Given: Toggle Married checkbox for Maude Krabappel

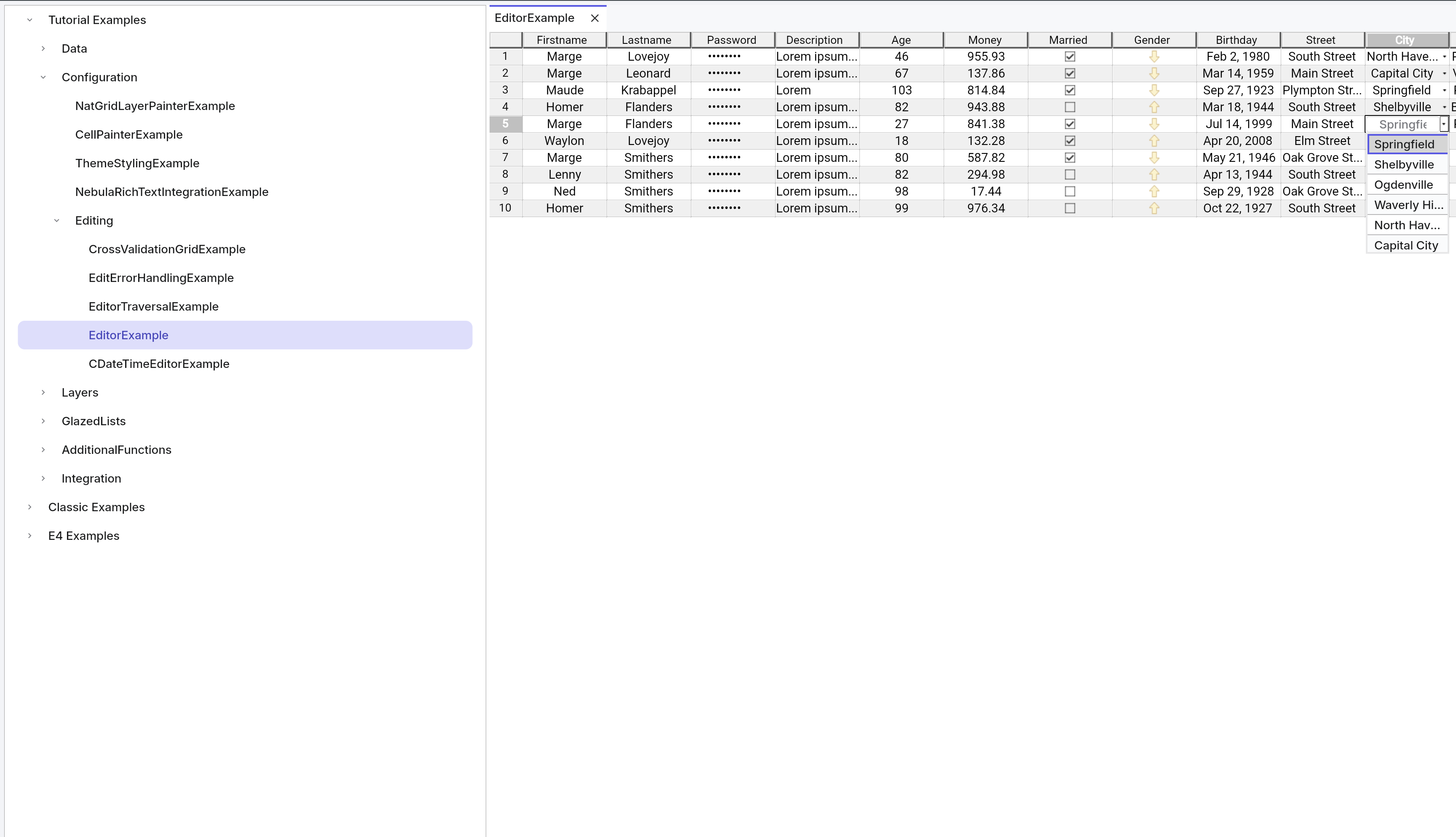Looking at the screenshot, I should coord(1070,90).
